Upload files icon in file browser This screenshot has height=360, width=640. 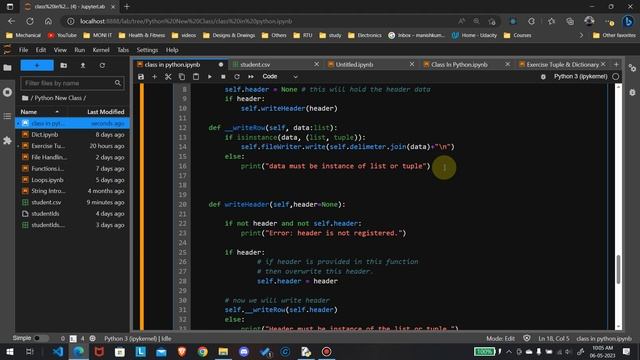click(83, 65)
